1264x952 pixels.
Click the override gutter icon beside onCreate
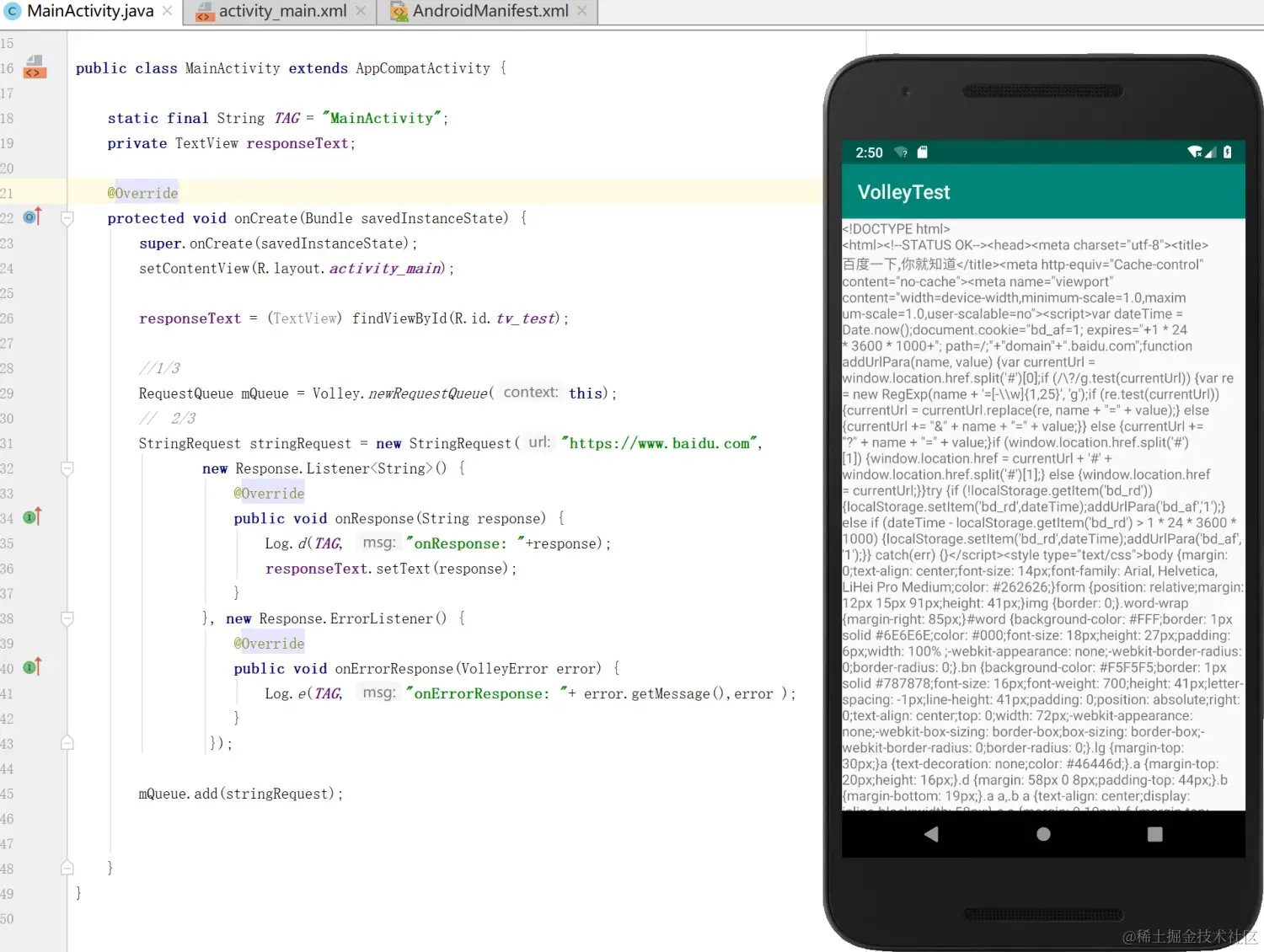point(32,217)
